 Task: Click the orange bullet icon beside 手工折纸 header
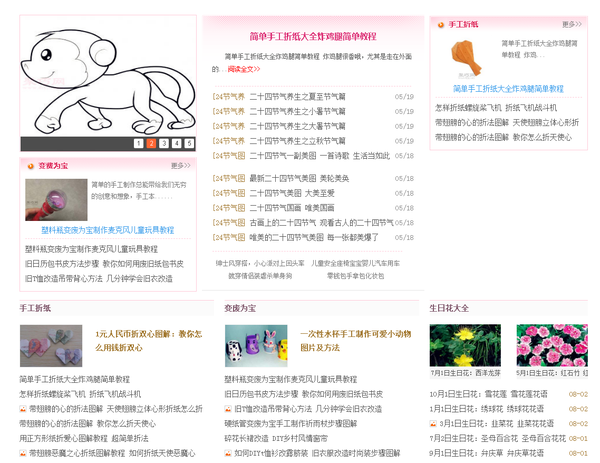pos(440,25)
